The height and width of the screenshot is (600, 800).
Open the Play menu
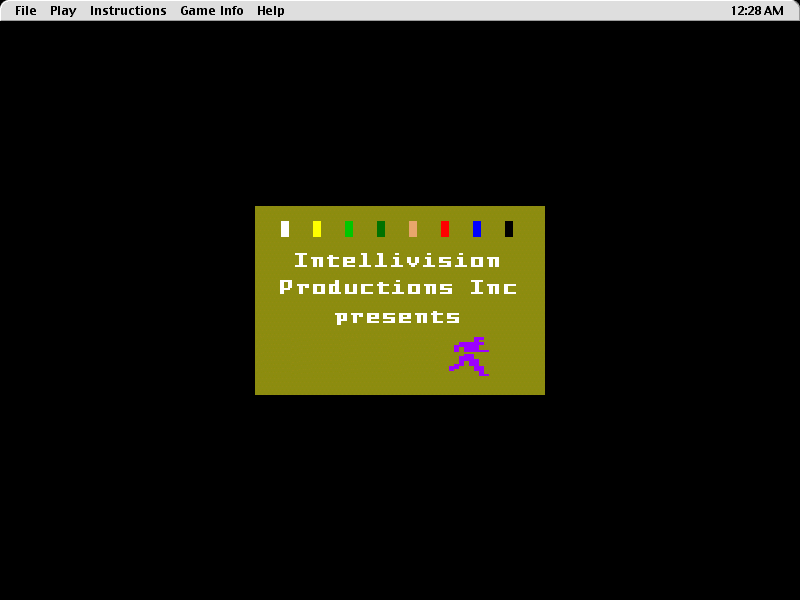pos(63,11)
